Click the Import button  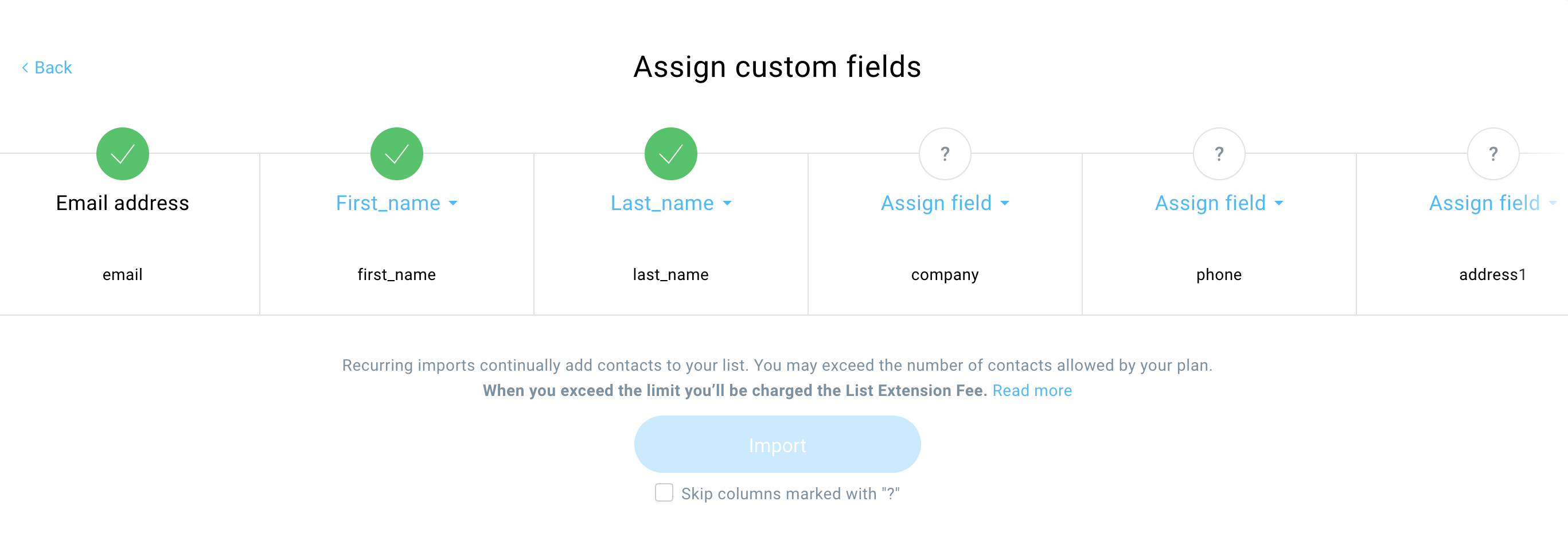click(777, 444)
